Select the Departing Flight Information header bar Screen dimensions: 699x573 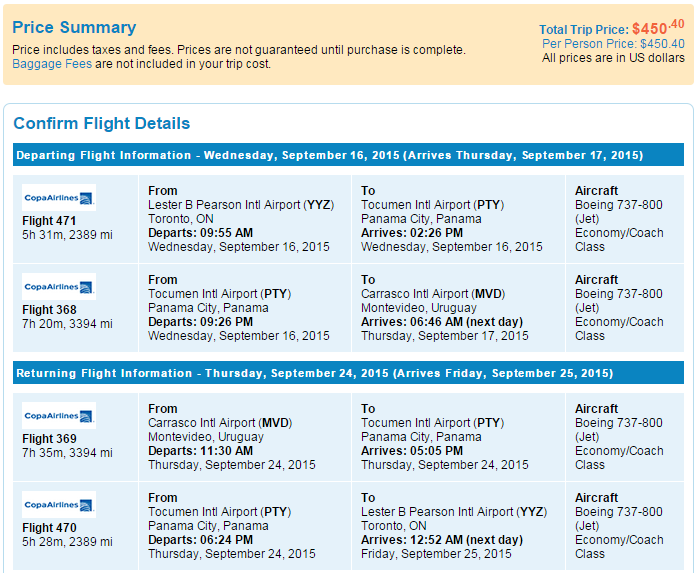tap(348, 155)
